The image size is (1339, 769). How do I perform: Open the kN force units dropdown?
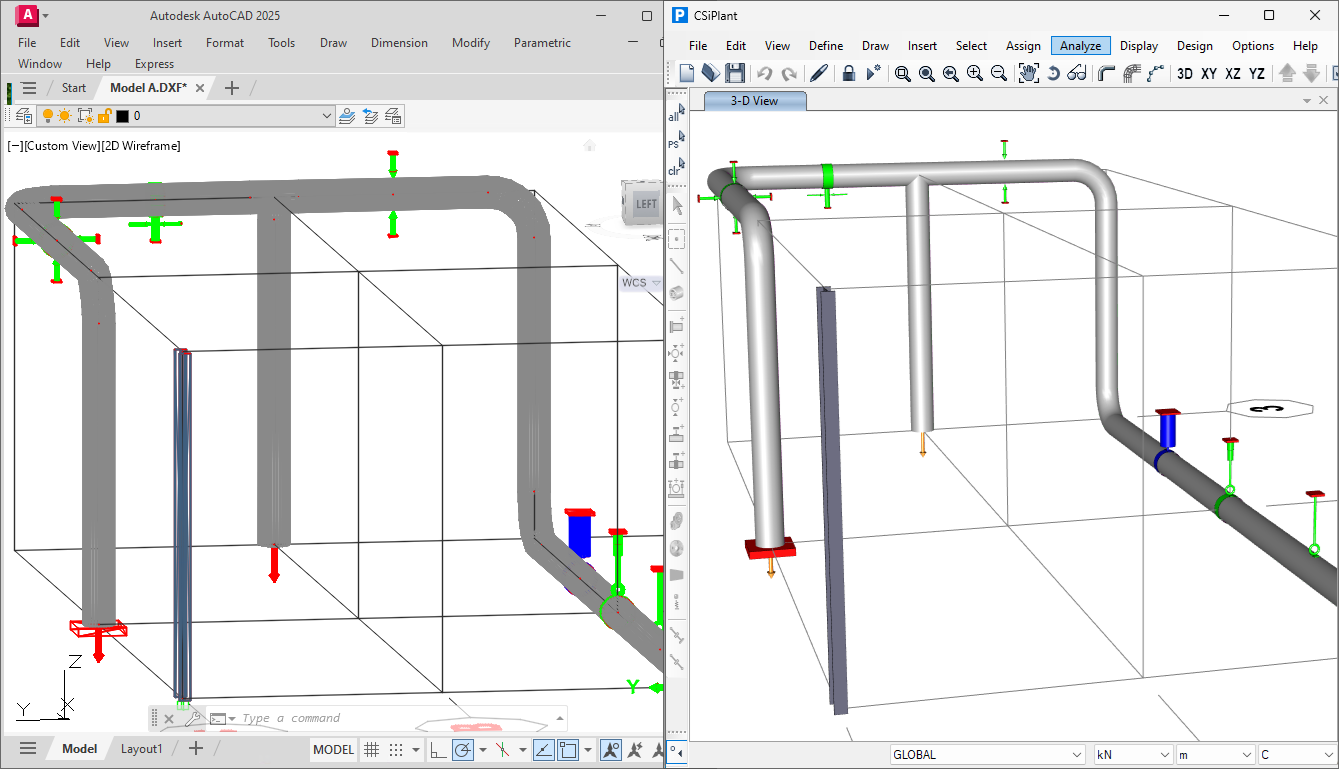(x=1164, y=755)
